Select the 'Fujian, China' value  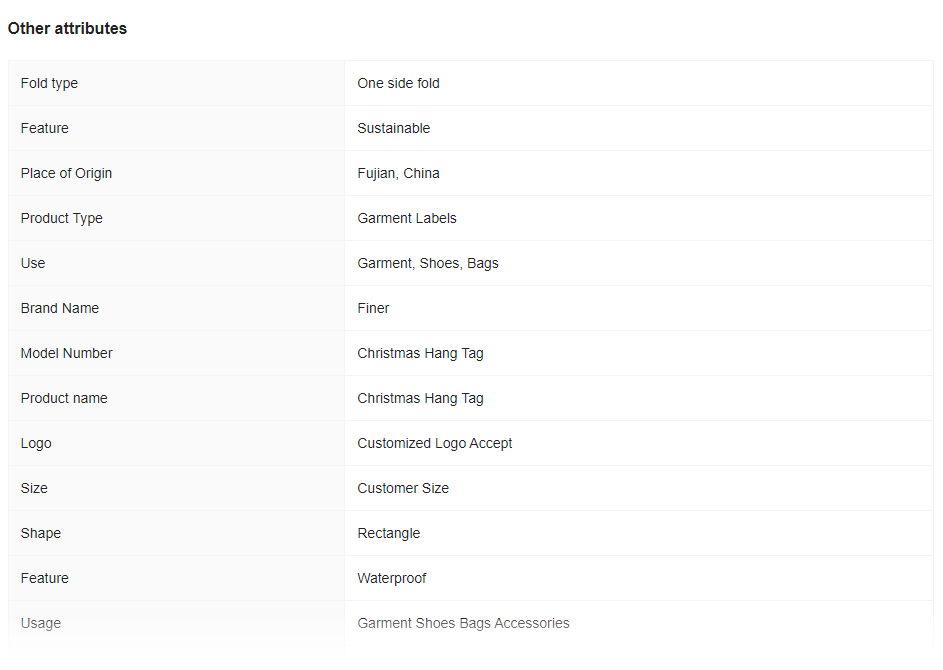click(398, 173)
